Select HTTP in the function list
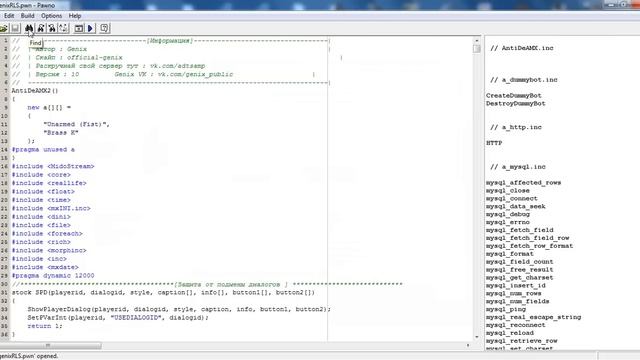Screen dimensions: 640x360 [494, 143]
